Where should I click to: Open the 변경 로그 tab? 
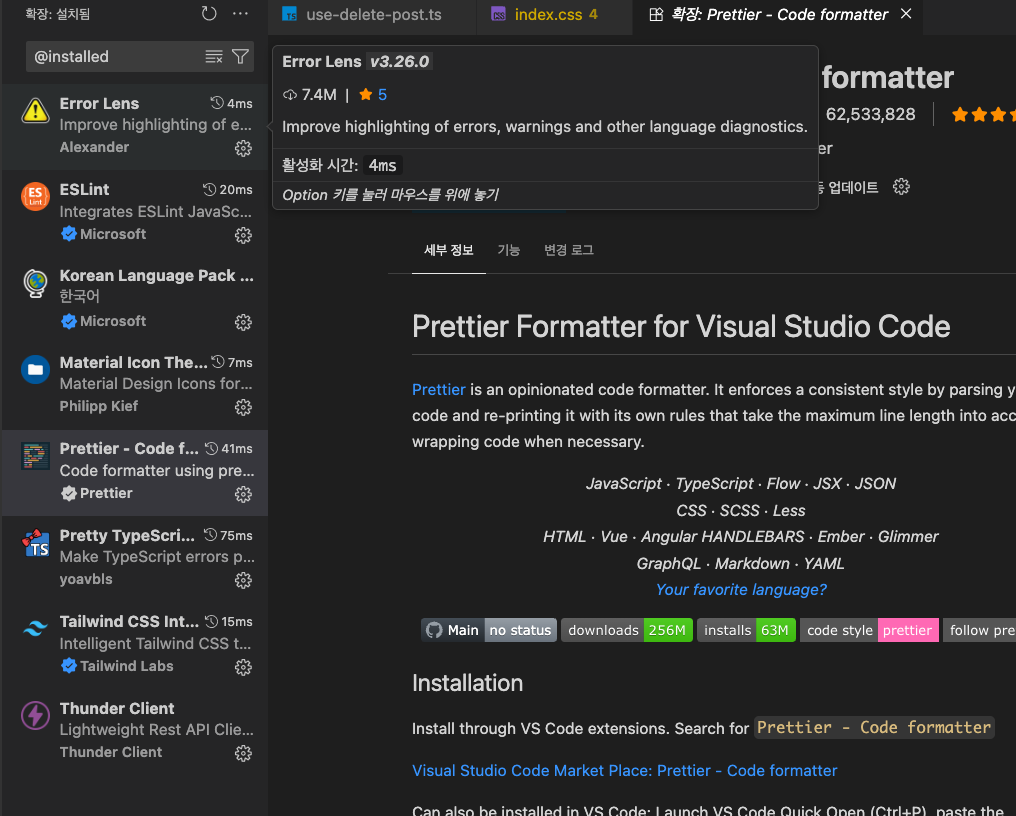click(568, 250)
